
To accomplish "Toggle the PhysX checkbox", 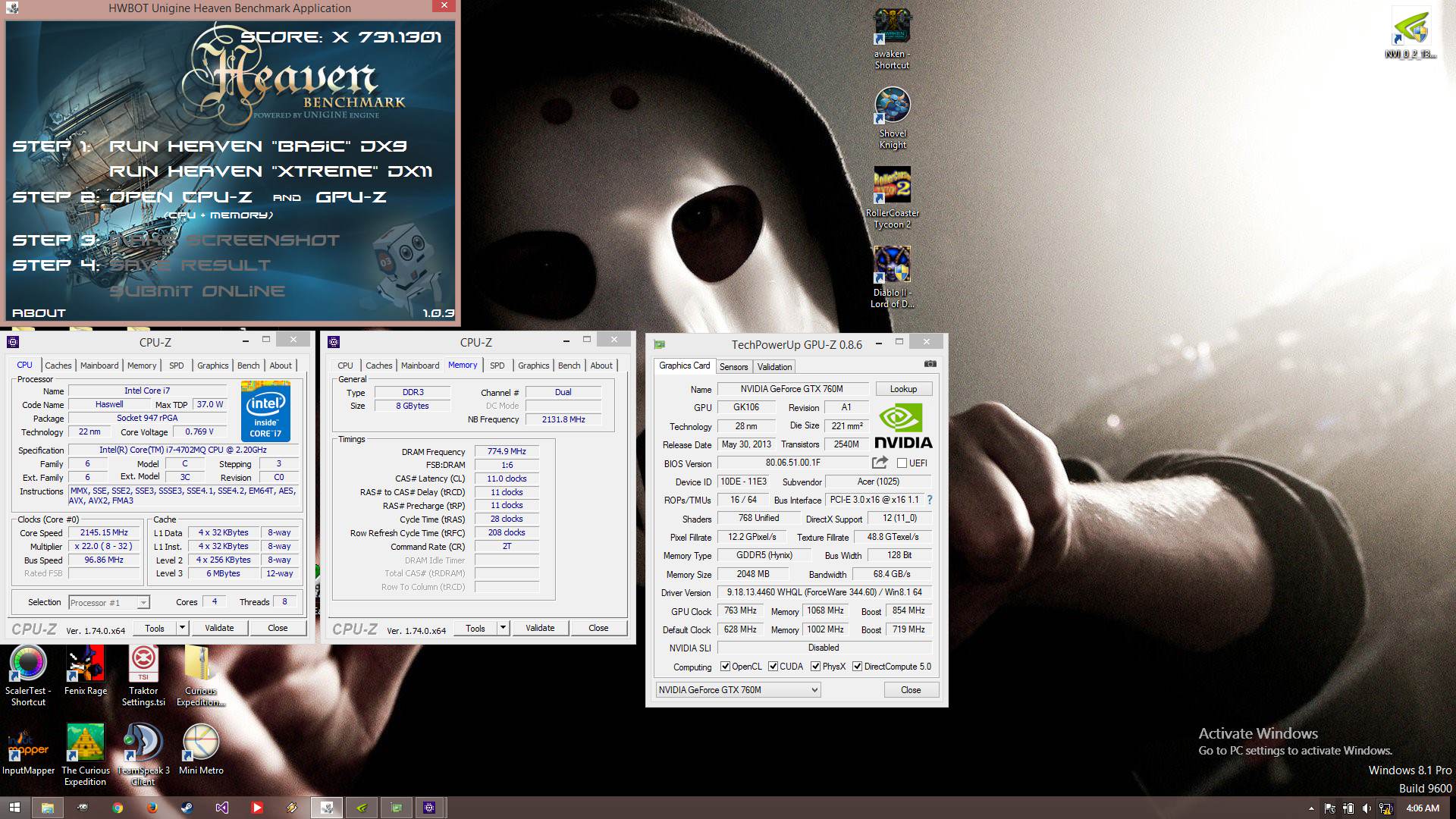I will [x=815, y=667].
